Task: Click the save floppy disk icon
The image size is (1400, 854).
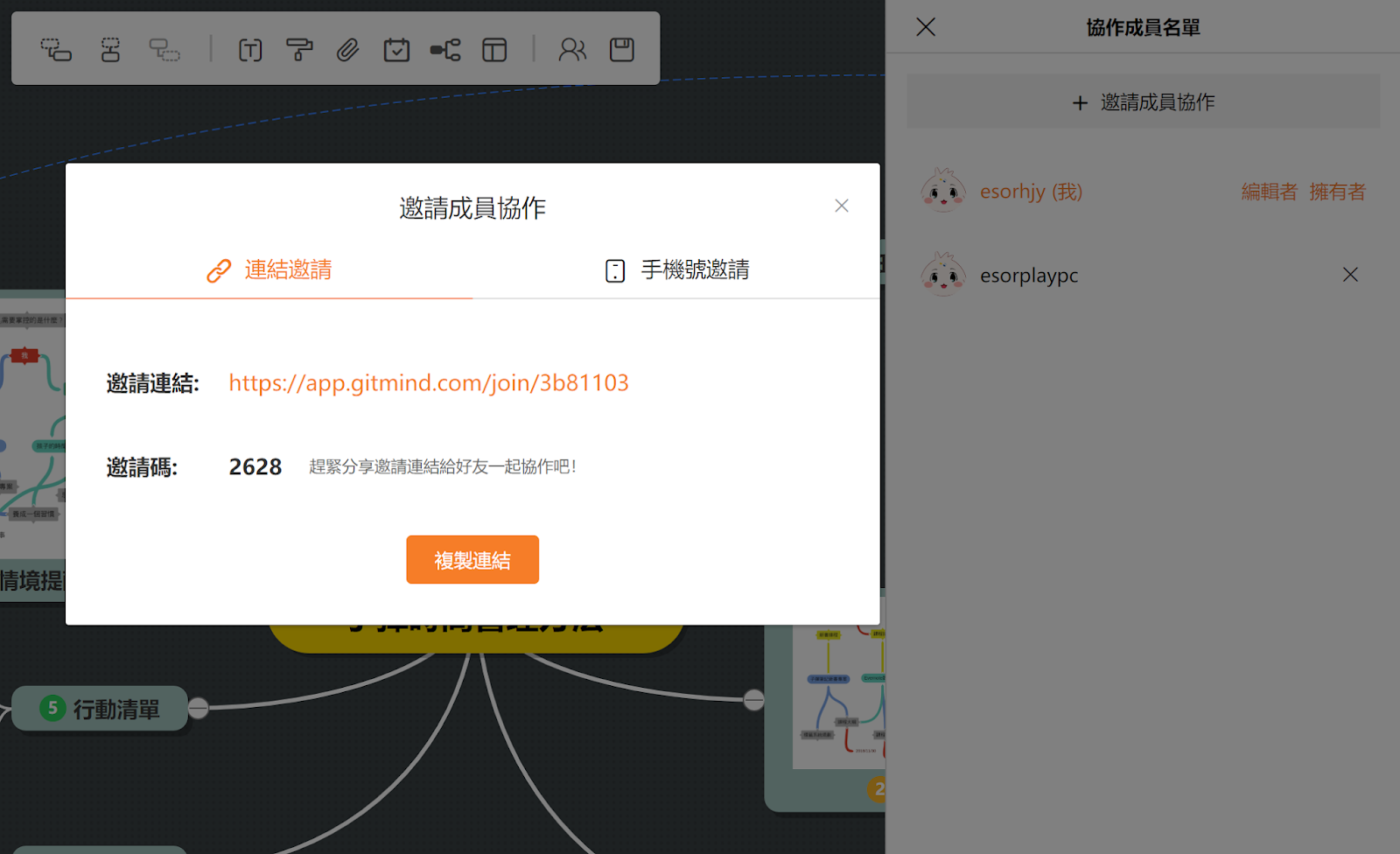Action: pos(622,50)
